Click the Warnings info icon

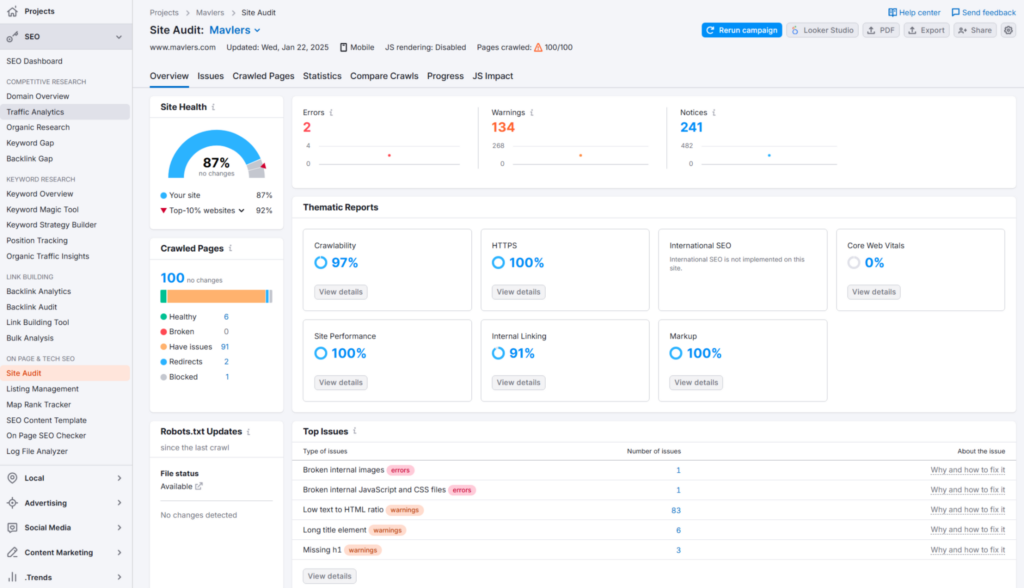[x=532, y=112]
